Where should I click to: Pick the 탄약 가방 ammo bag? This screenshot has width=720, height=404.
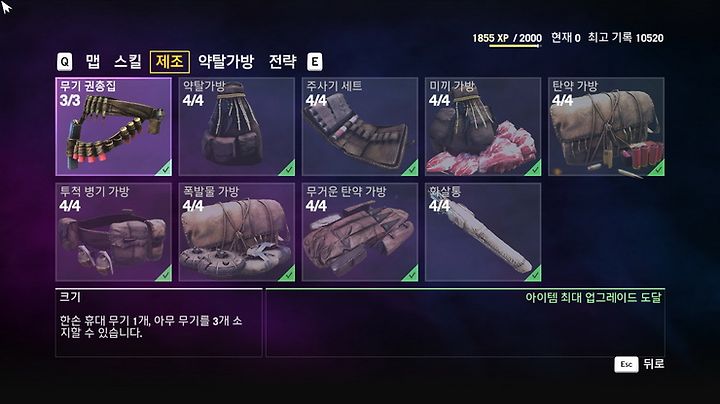click(x=606, y=127)
